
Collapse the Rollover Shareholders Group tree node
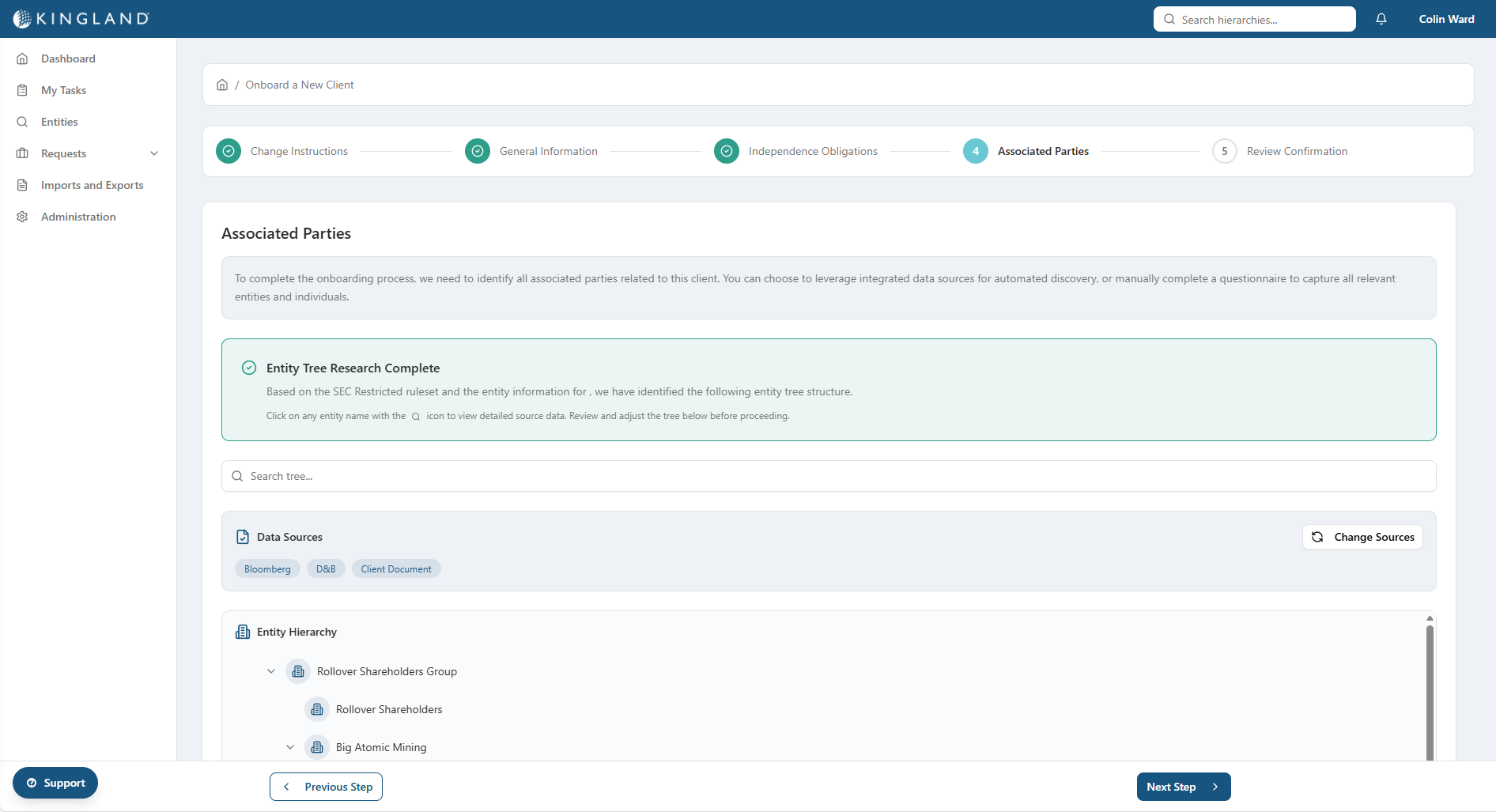pyautogui.click(x=271, y=671)
